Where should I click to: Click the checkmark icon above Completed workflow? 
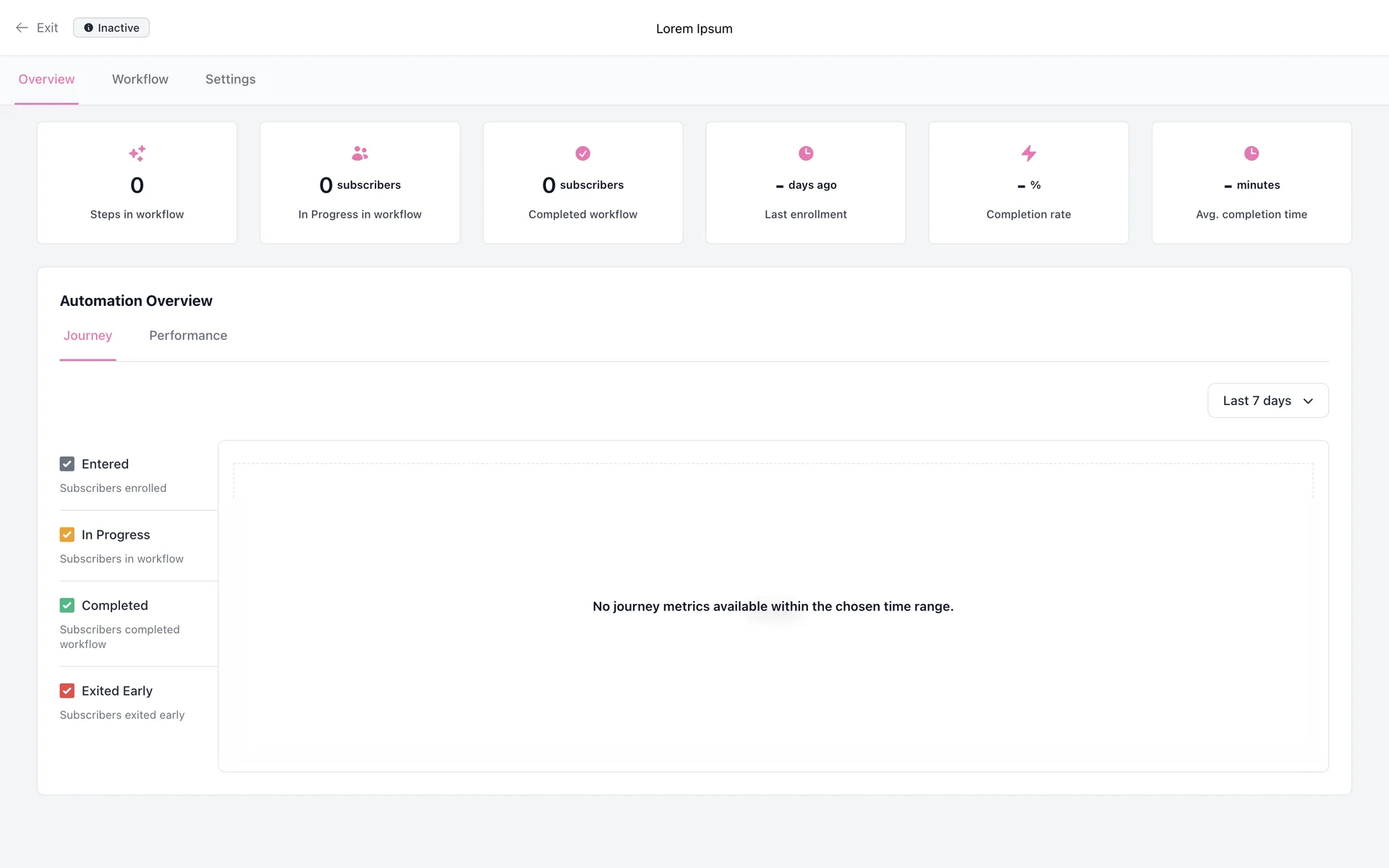[x=582, y=153]
